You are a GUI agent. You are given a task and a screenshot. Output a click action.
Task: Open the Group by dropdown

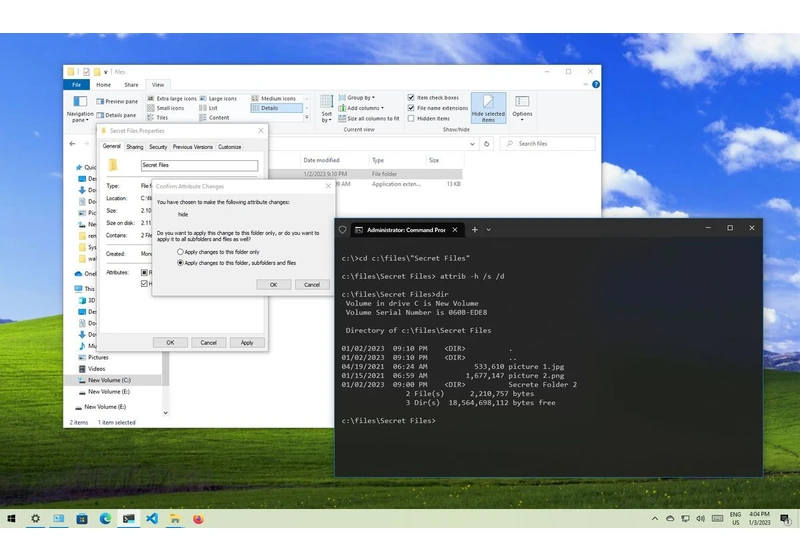click(357, 97)
